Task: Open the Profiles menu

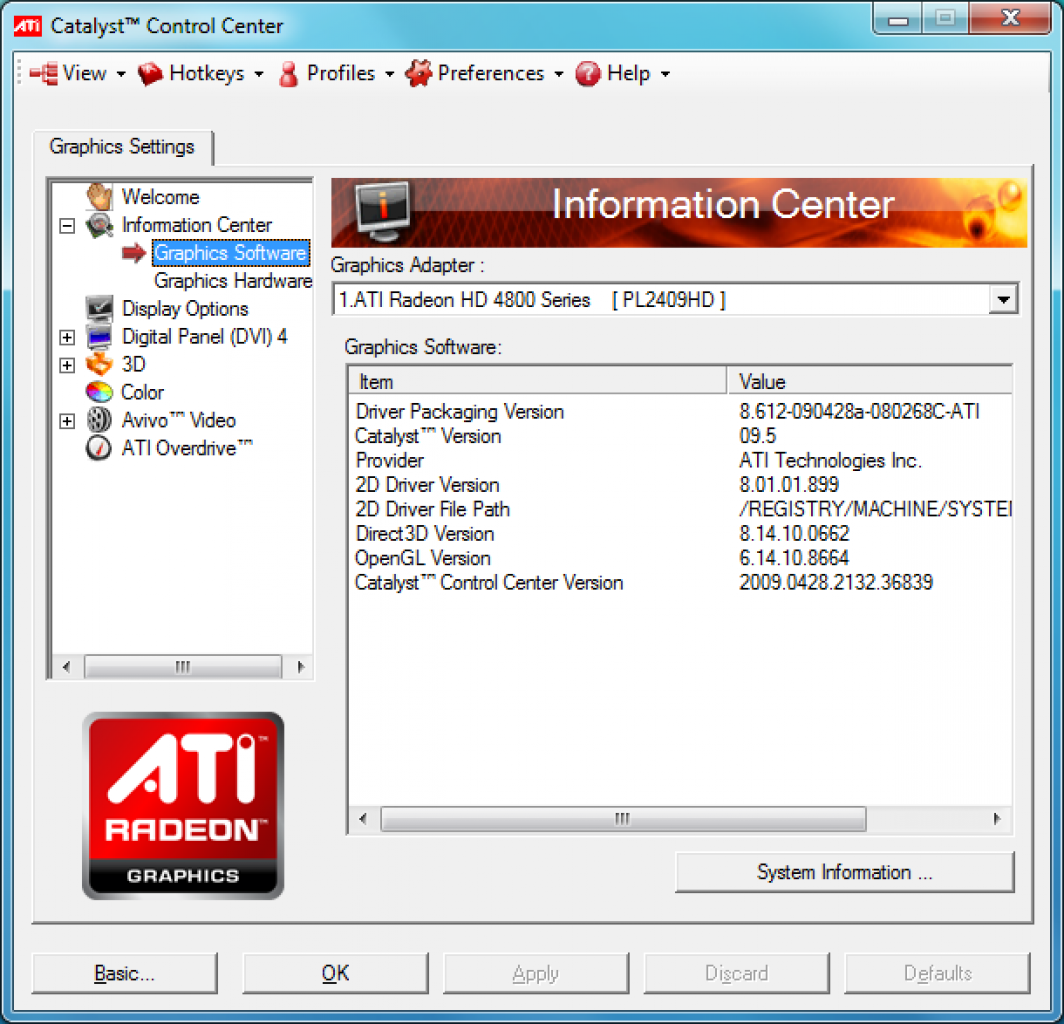Action: tap(341, 73)
